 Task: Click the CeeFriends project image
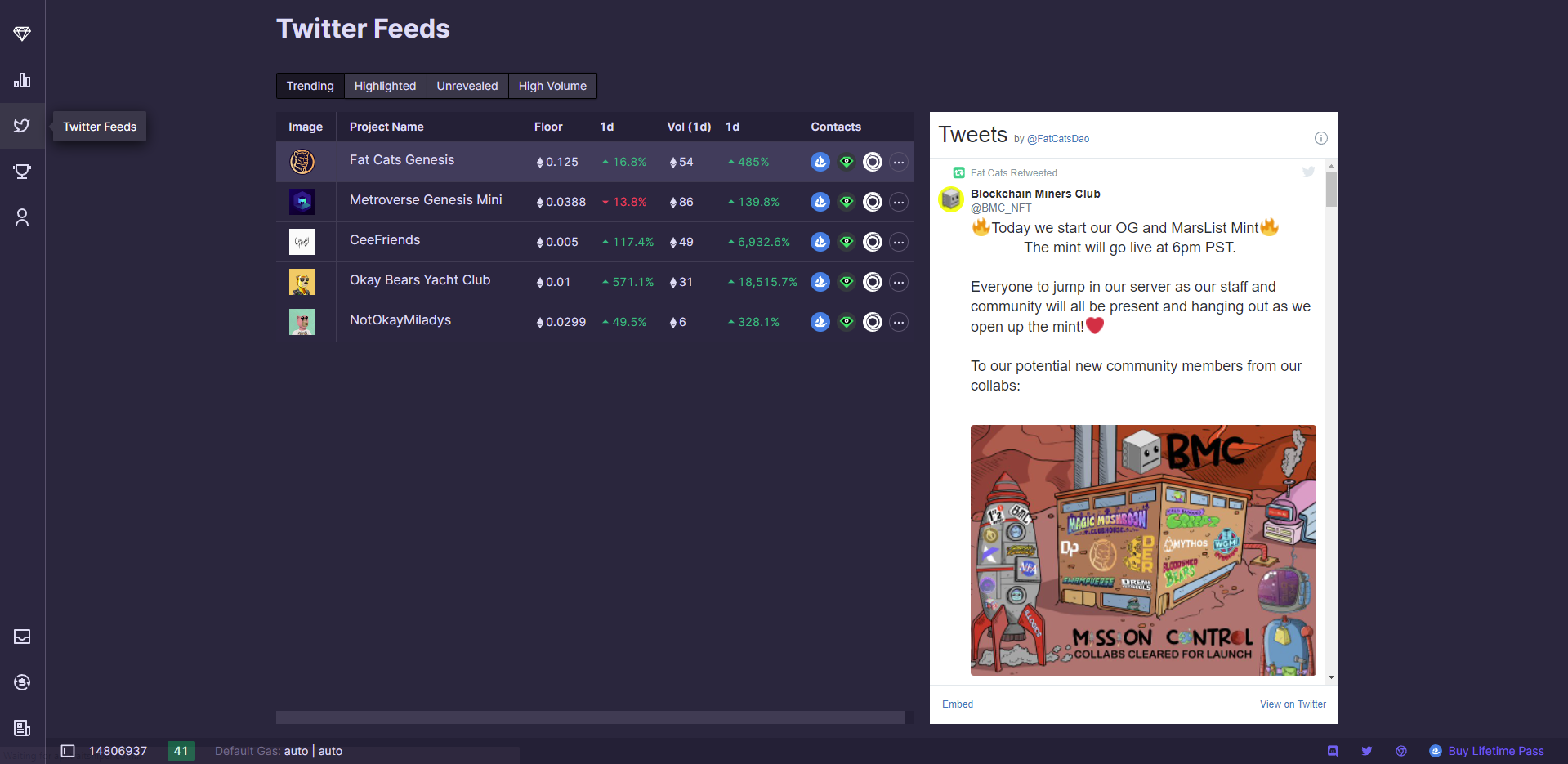click(x=302, y=242)
